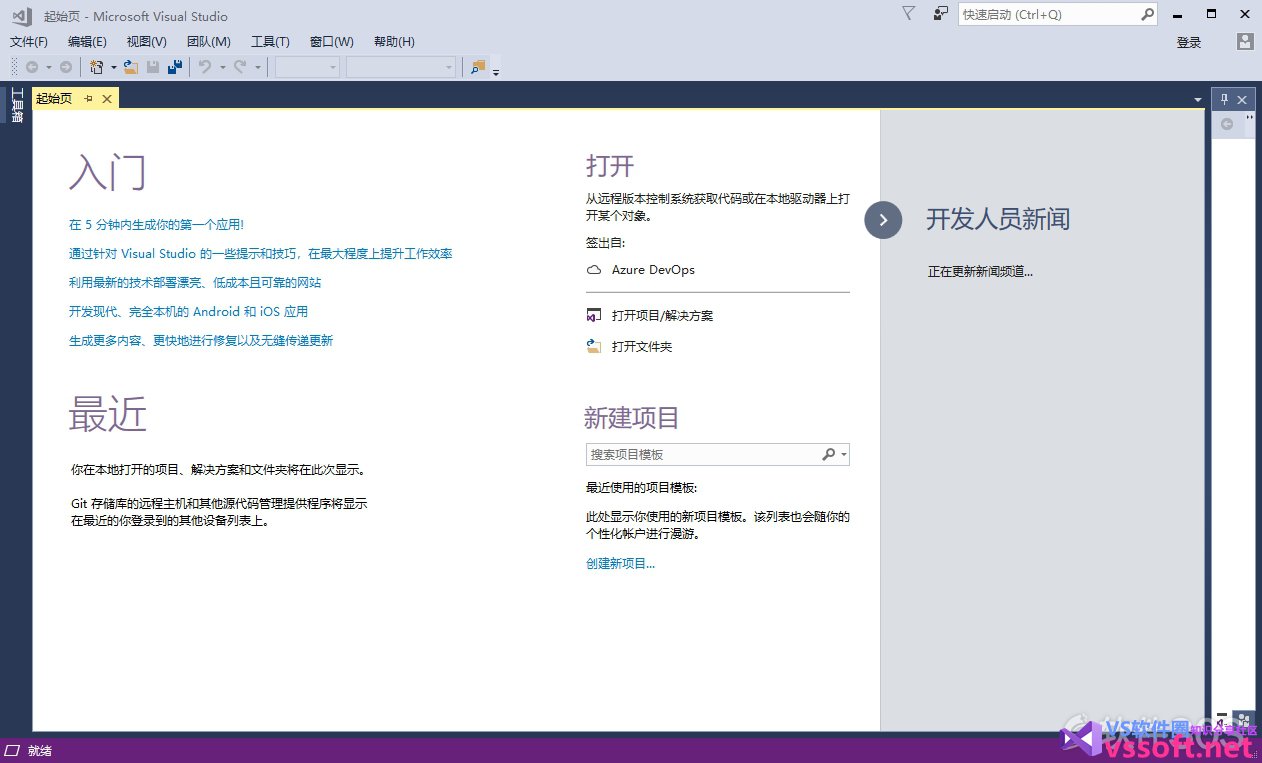Image resolution: width=1262 pixels, height=763 pixels.
Task: Click the Undo arrow icon
Action: pyautogui.click(x=204, y=67)
